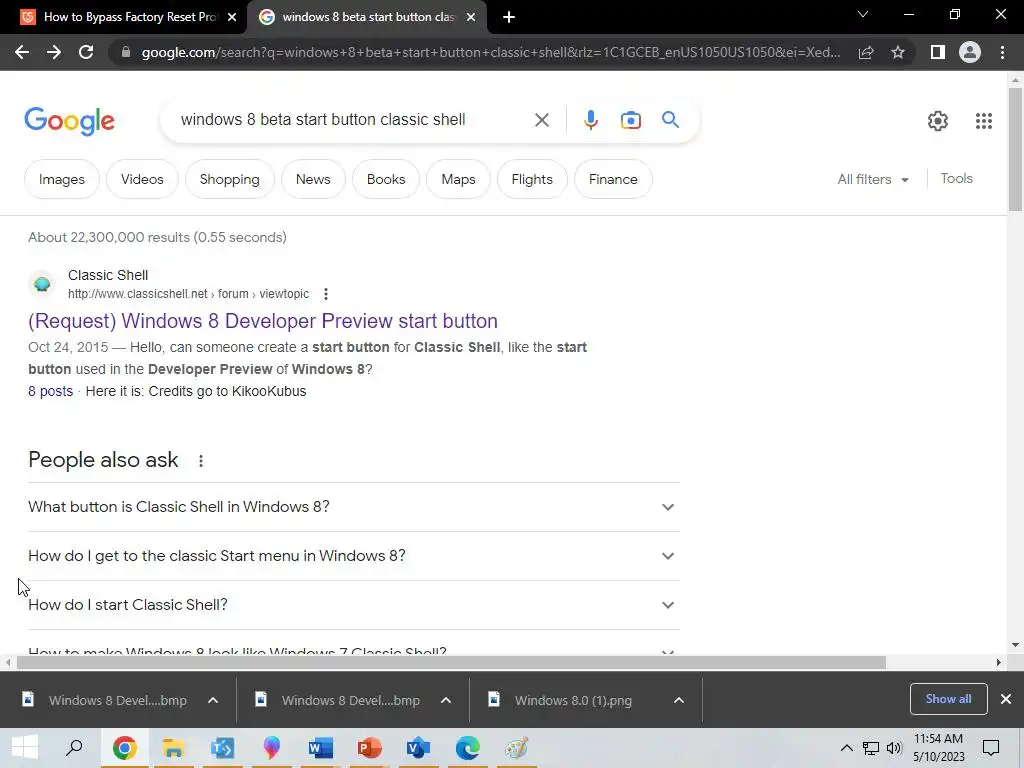Share this page from the address bar
1024x768 pixels.
(866, 52)
